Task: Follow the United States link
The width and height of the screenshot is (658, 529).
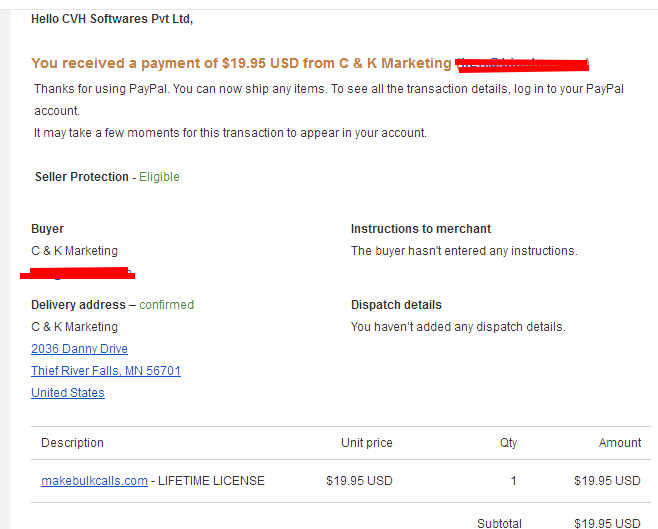Action: [x=68, y=393]
